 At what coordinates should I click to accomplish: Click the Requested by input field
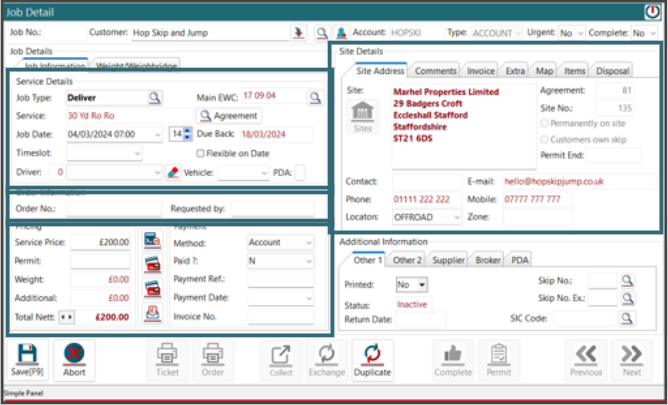[273, 209]
